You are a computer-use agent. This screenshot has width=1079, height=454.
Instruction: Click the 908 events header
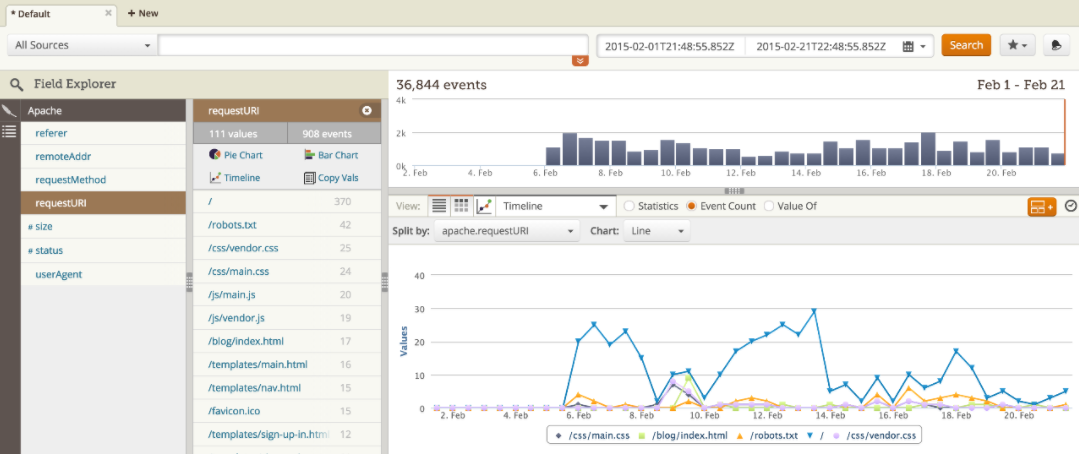coord(334,133)
